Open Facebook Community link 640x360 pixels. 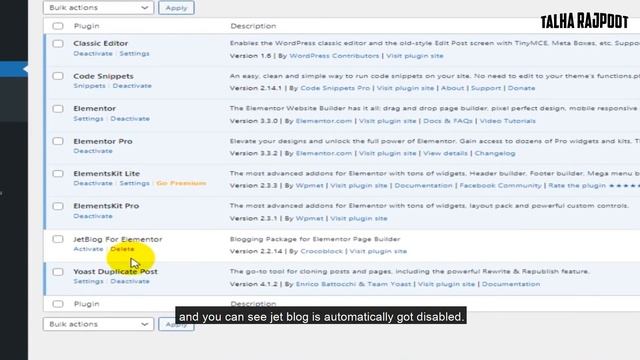click(500, 186)
